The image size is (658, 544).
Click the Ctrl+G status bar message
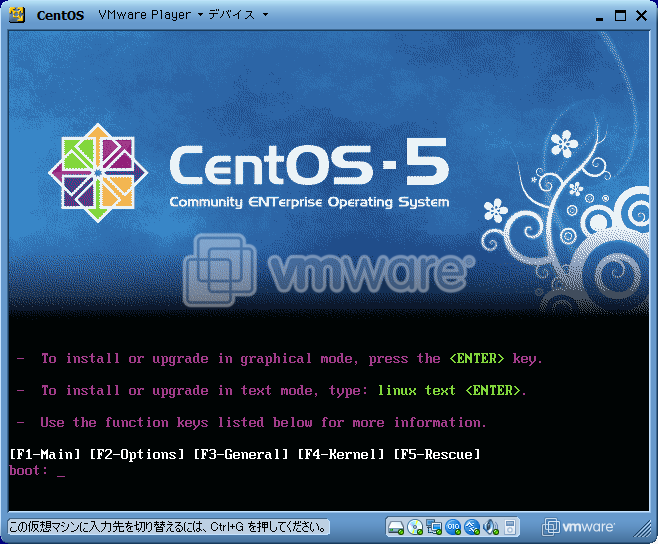169,527
